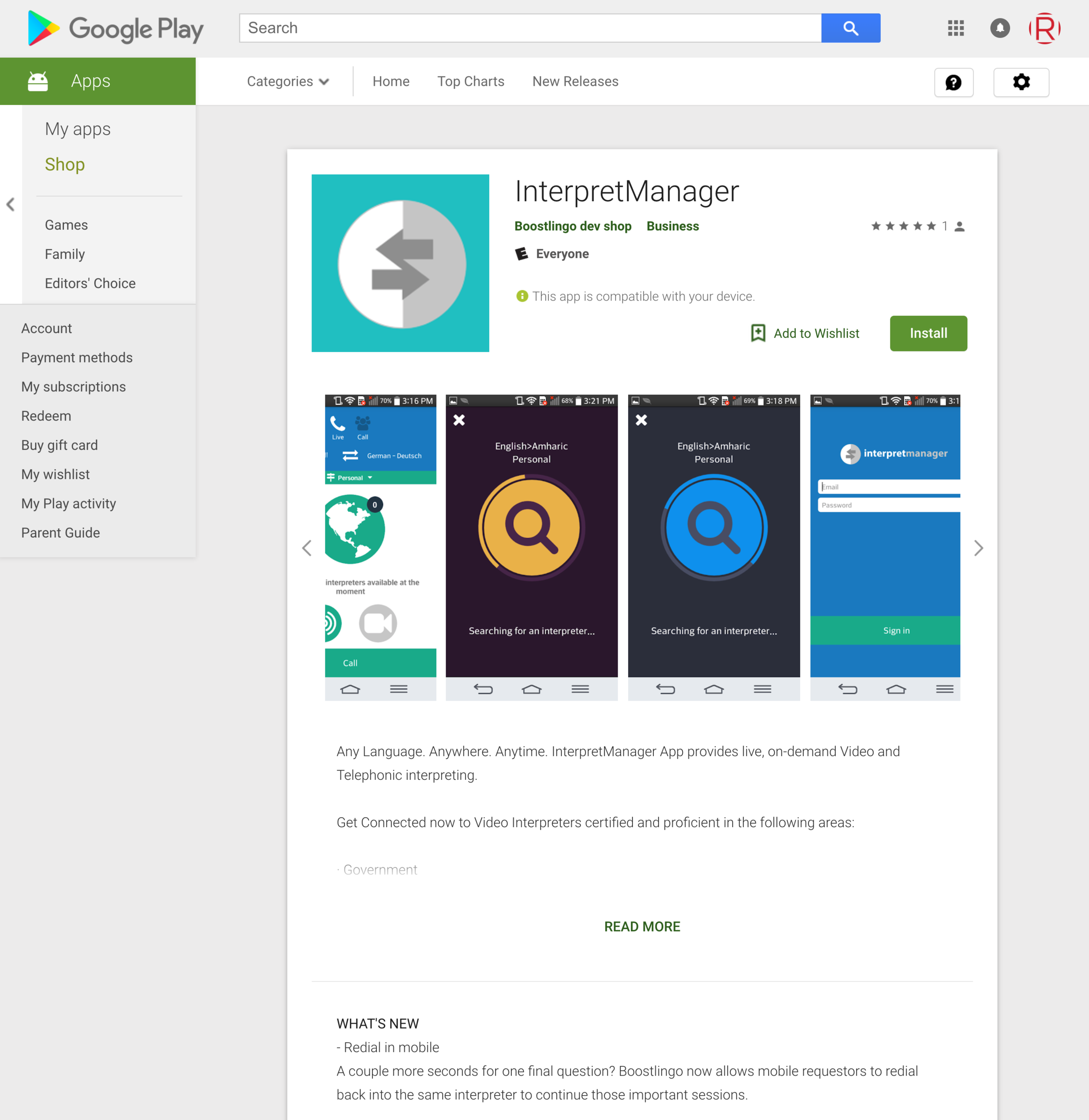
Task: Show previous screenshots with left arrow
Action: tap(307, 548)
